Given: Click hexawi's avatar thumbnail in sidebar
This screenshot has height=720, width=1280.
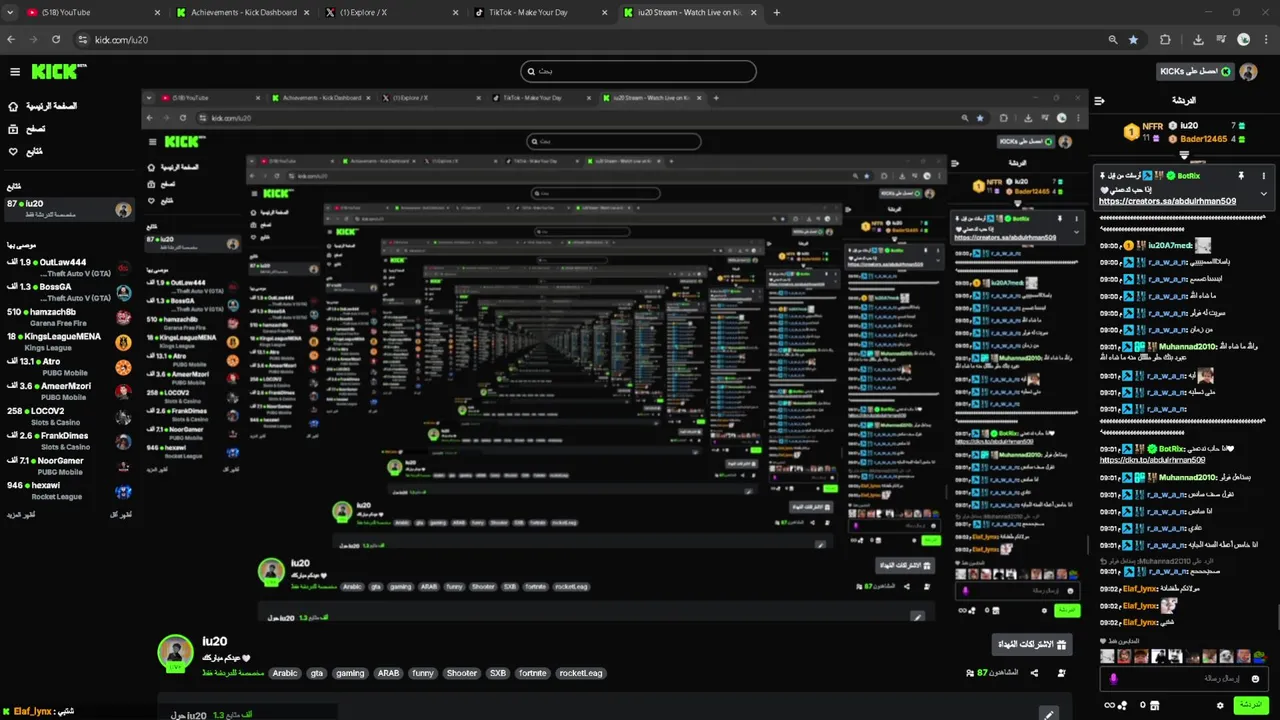Looking at the screenshot, I should (123, 491).
